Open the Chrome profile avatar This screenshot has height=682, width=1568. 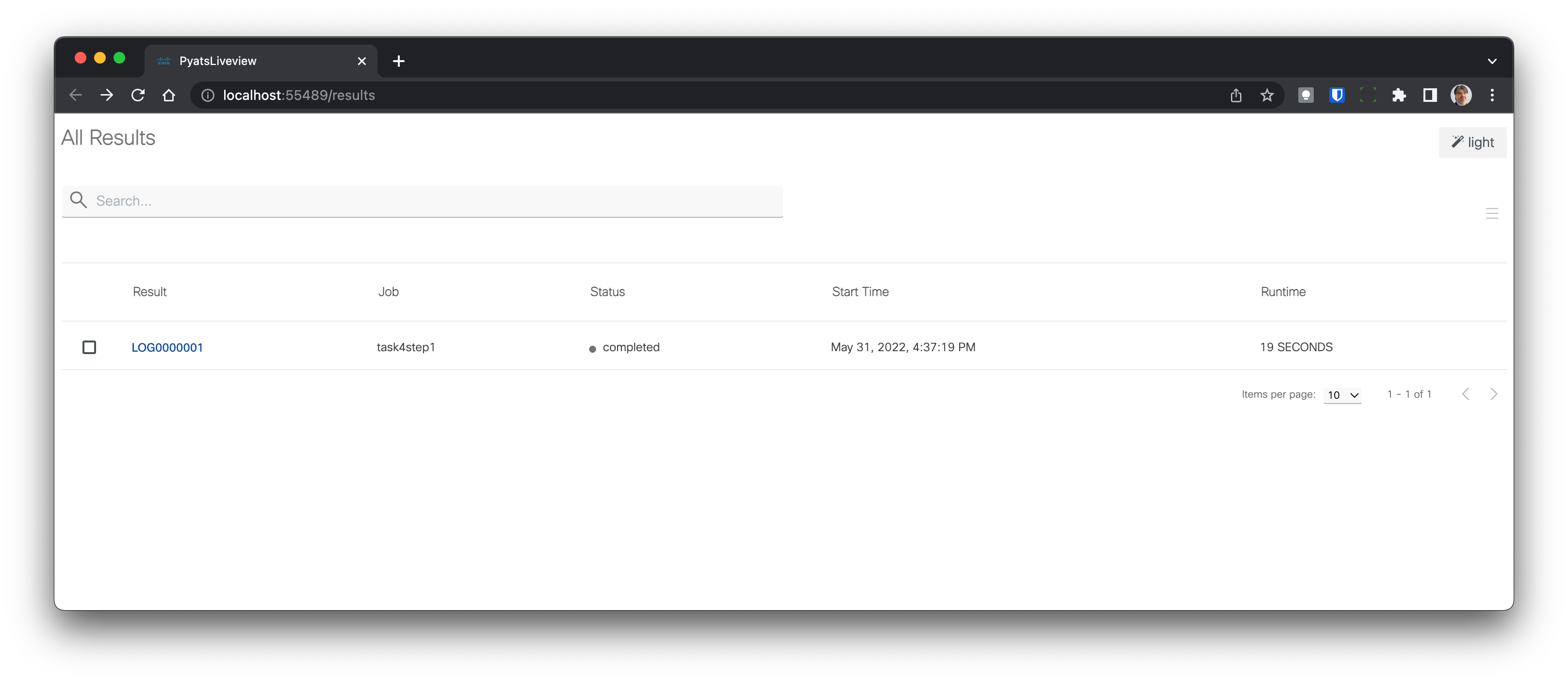[x=1461, y=95]
